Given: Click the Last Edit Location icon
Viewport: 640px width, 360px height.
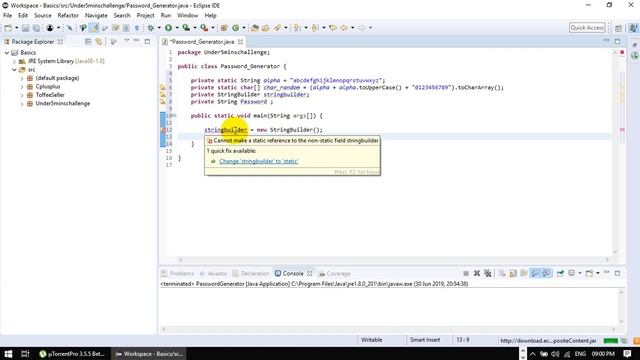Looking at the screenshot, I should [333, 28].
